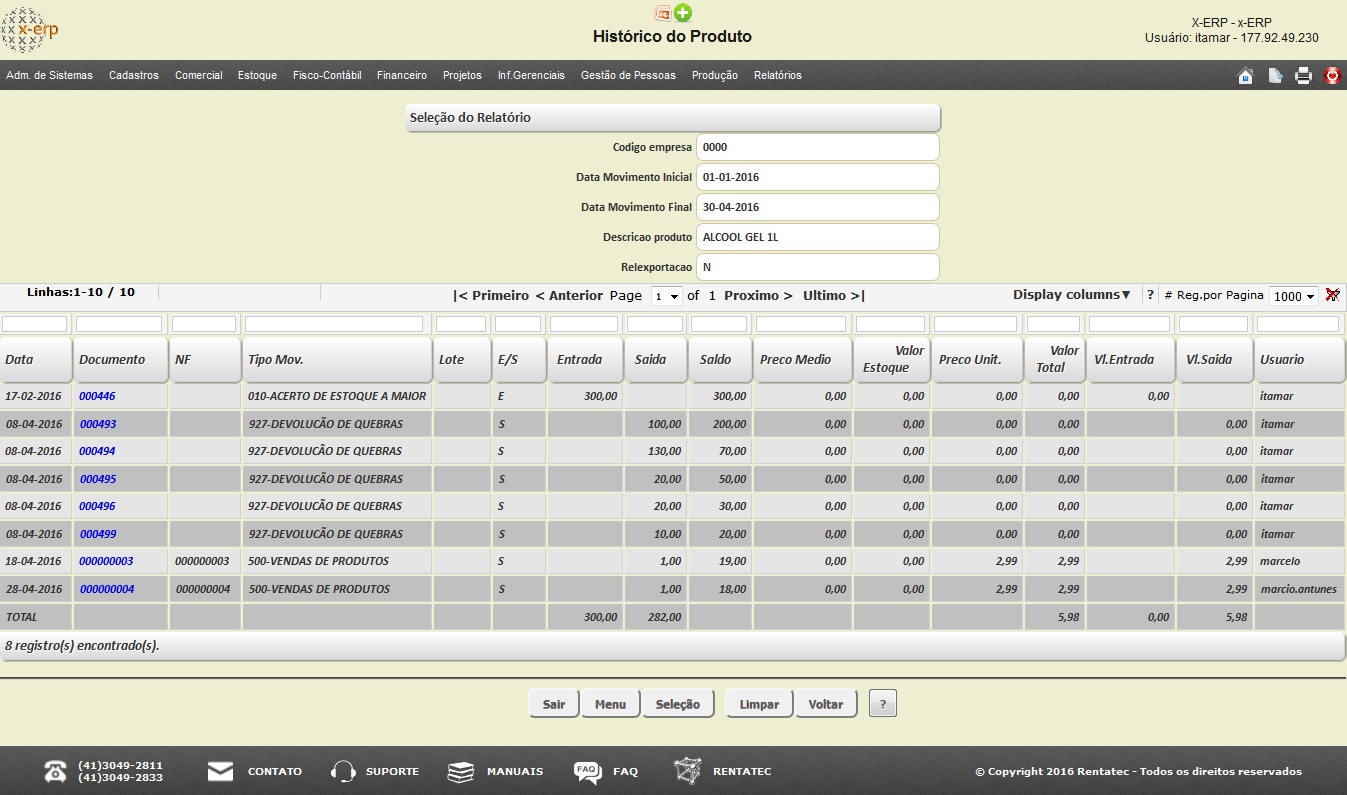Sort by the Preco Medio column header

tap(802, 360)
